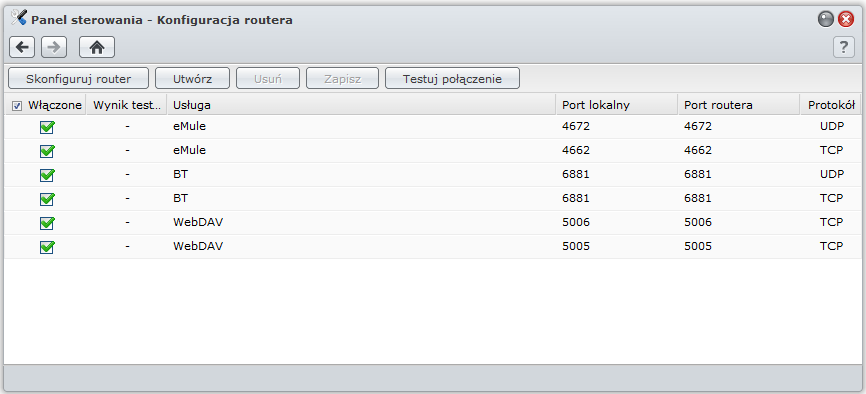Close the window with the red X
This screenshot has width=866, height=394.
click(846, 20)
